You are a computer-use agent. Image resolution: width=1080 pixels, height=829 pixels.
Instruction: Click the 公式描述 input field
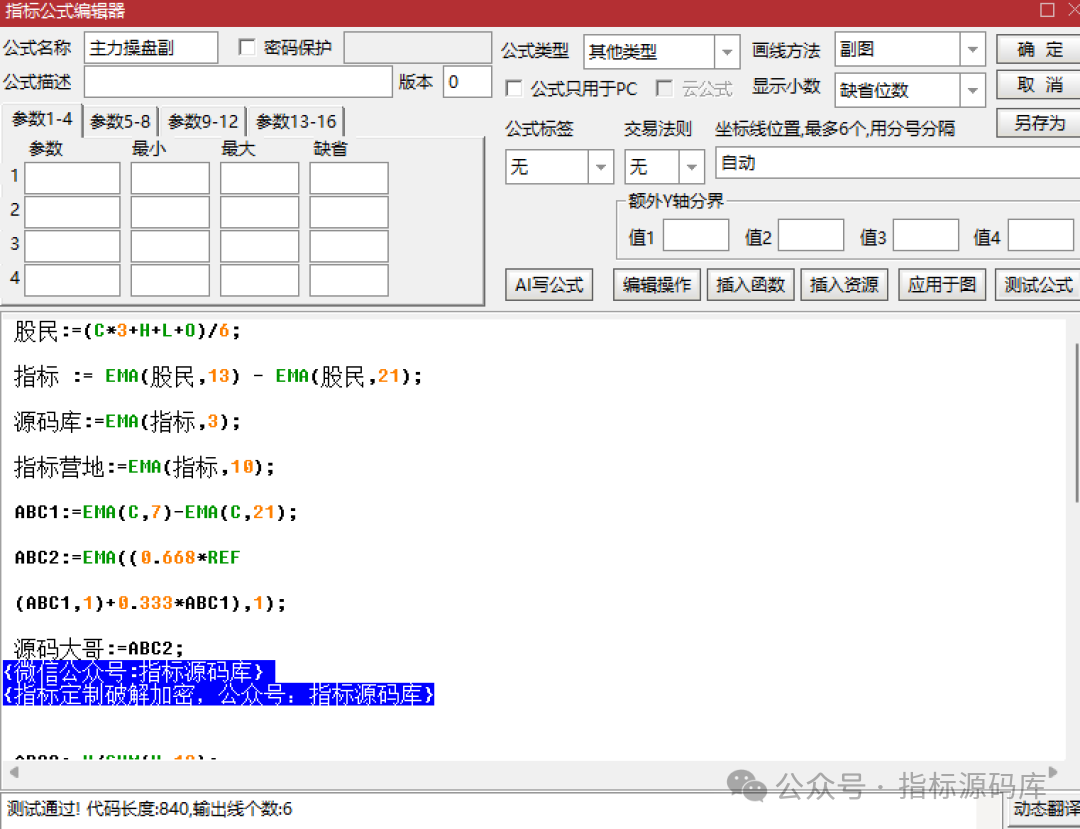pos(238,82)
